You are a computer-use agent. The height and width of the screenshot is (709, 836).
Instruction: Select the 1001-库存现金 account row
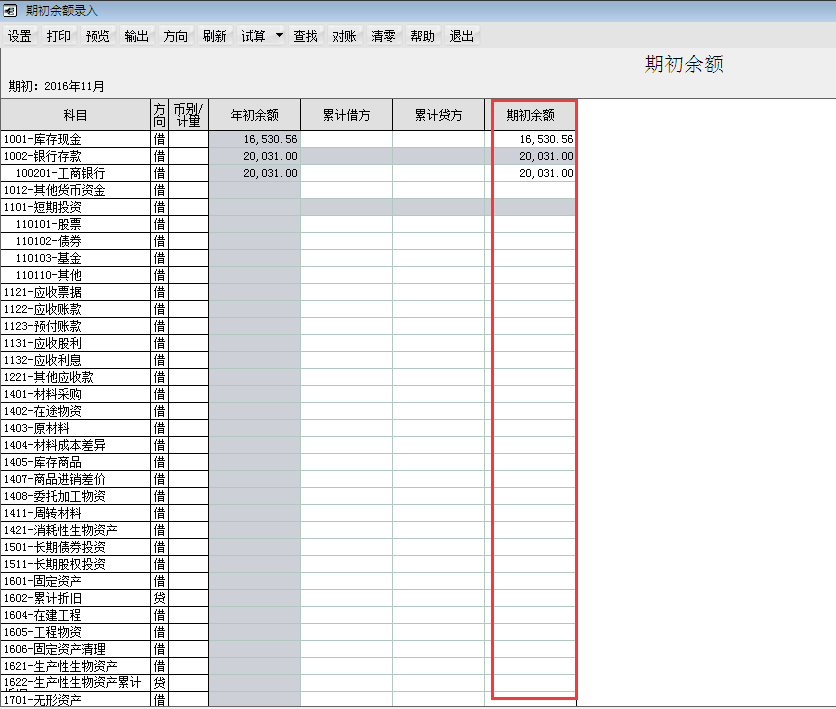click(x=75, y=139)
